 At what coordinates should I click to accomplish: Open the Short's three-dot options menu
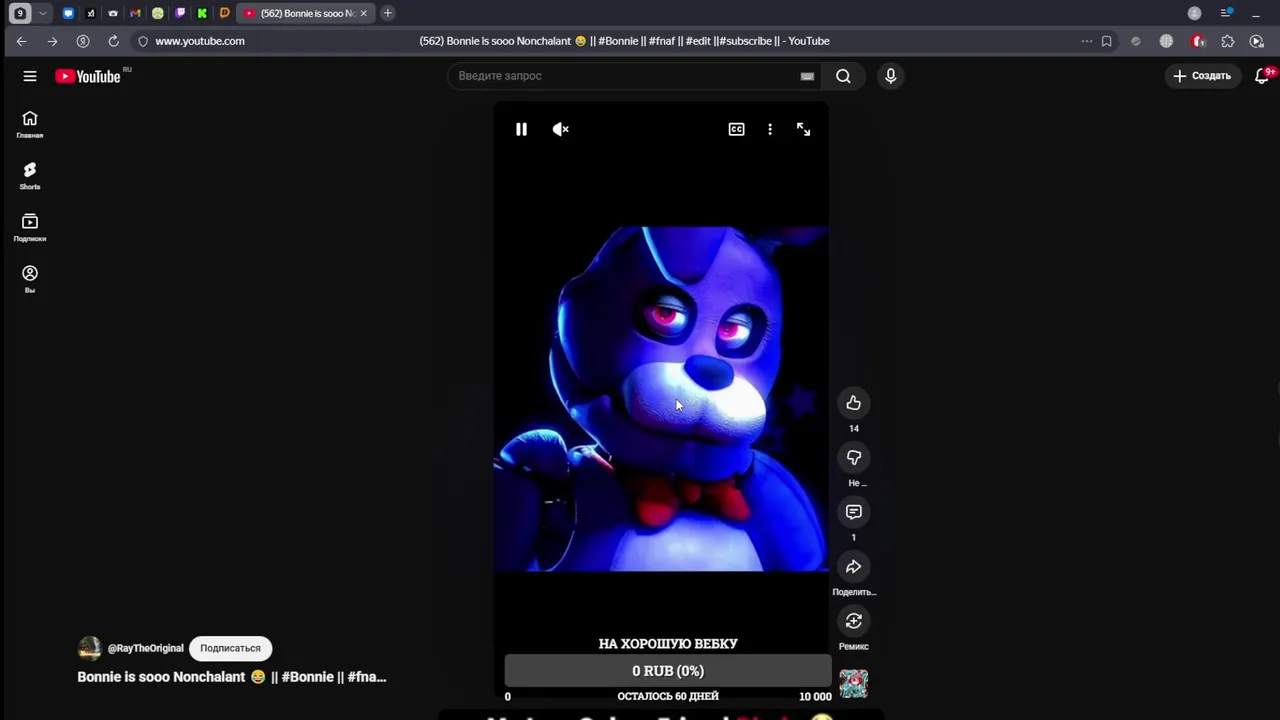point(770,129)
